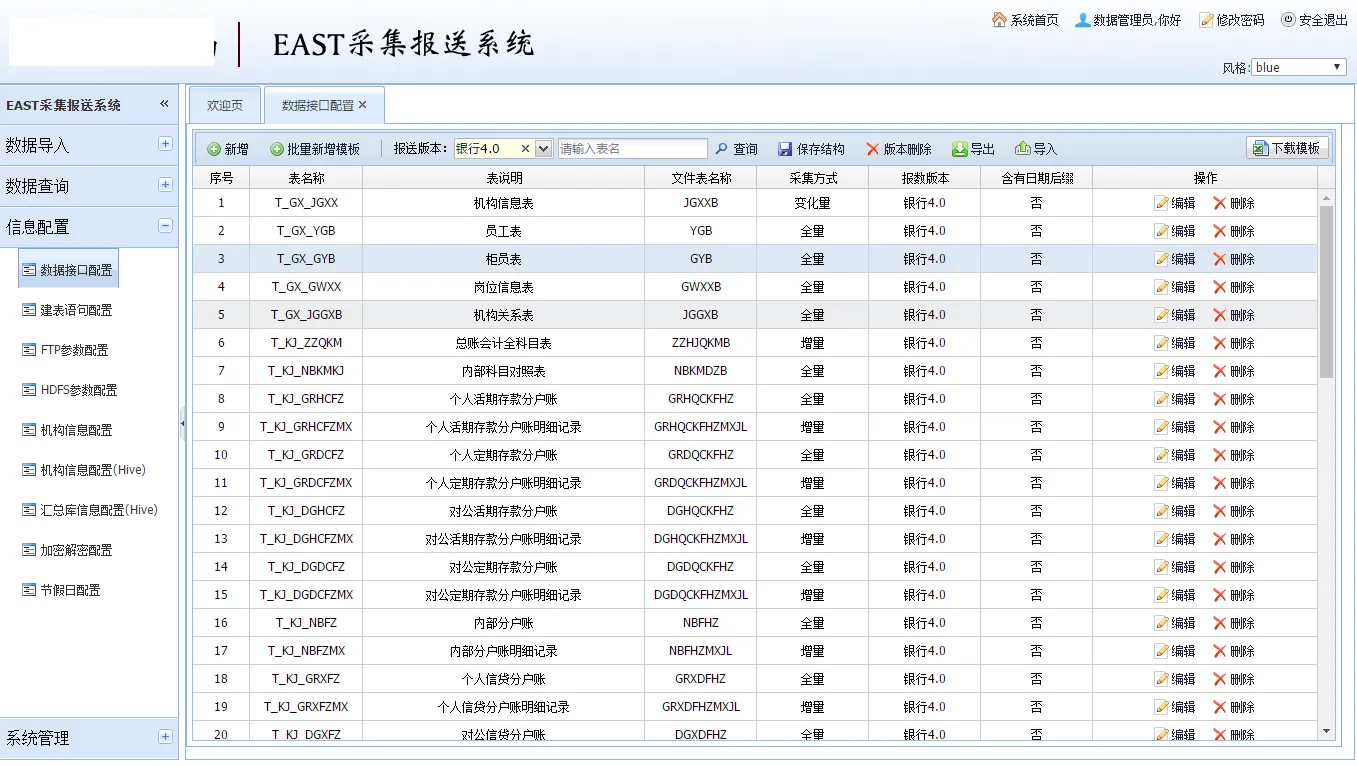Click 编辑 for row T_GX_JGXX
Image resolution: width=1357 pixels, height=766 pixels.
(1175, 203)
